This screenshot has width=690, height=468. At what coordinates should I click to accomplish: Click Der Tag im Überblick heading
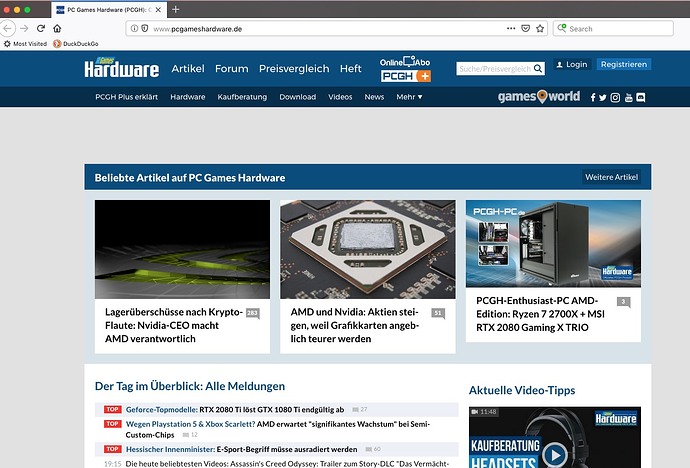tap(190, 386)
